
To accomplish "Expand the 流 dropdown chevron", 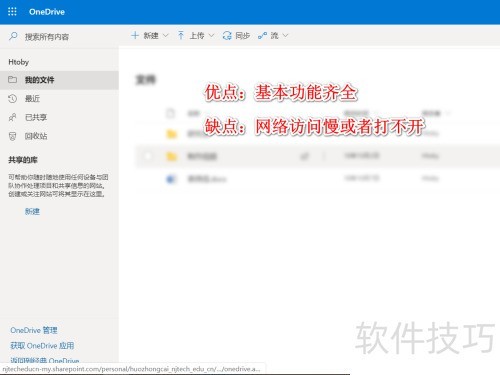I will [285, 35].
